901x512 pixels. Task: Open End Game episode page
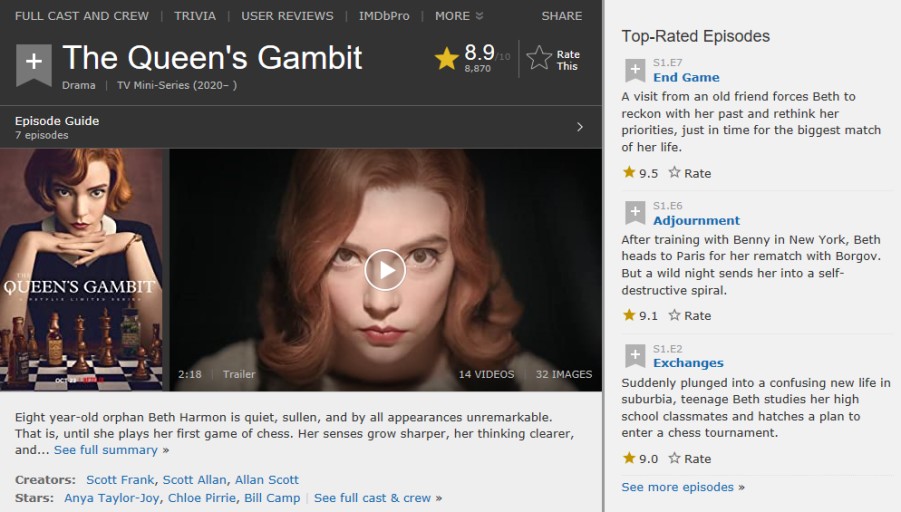click(x=686, y=77)
